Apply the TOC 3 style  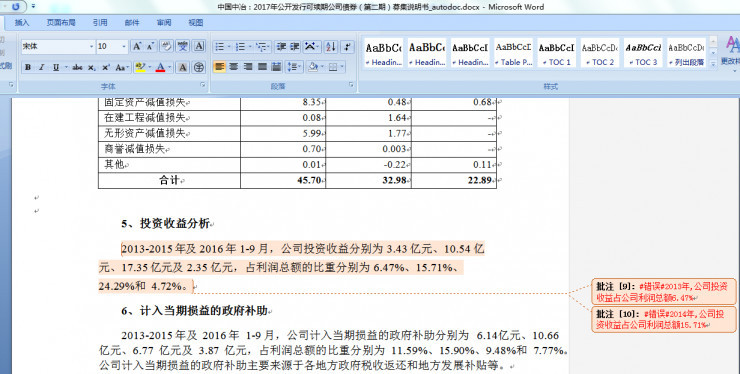[643, 53]
